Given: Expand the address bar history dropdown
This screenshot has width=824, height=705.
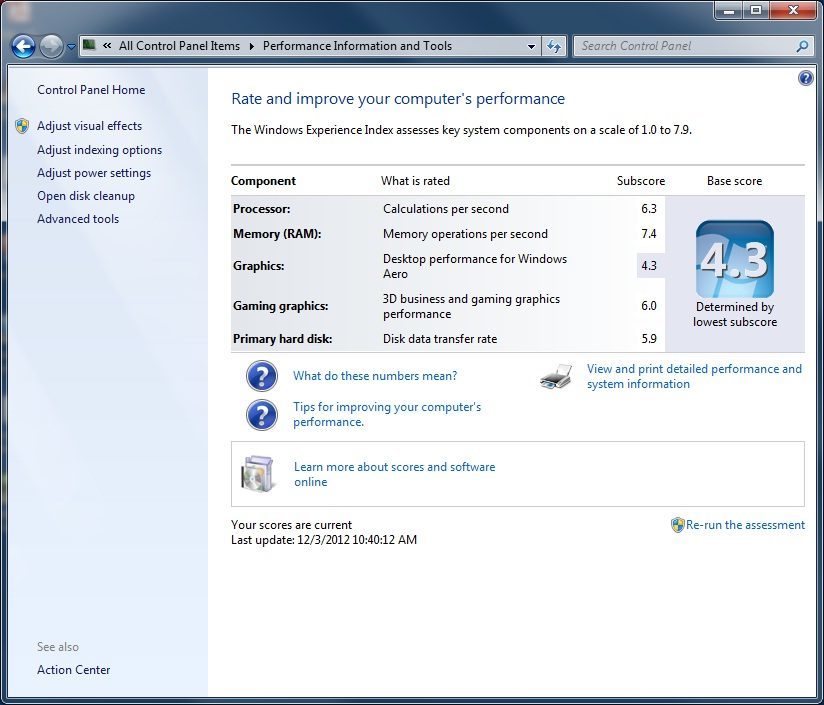Looking at the screenshot, I should [x=531, y=46].
